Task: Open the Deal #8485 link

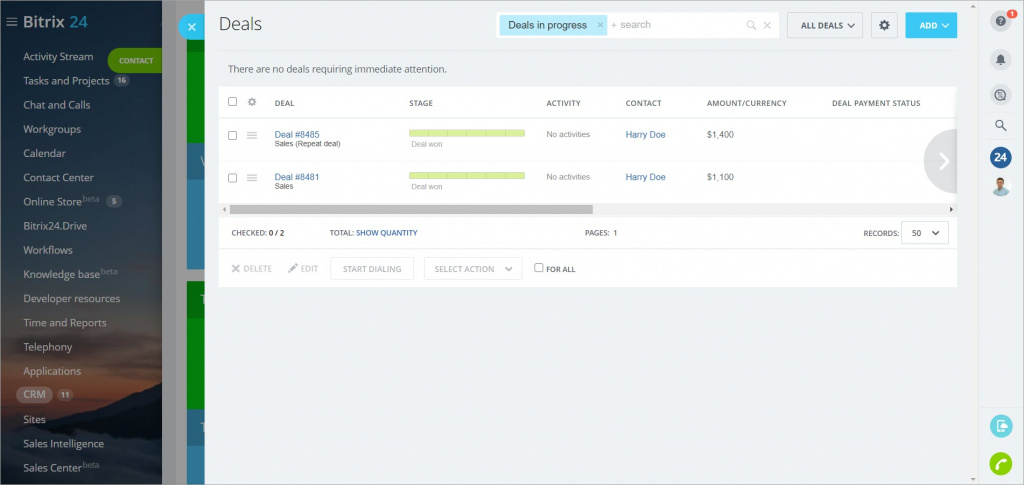Action: (x=297, y=134)
